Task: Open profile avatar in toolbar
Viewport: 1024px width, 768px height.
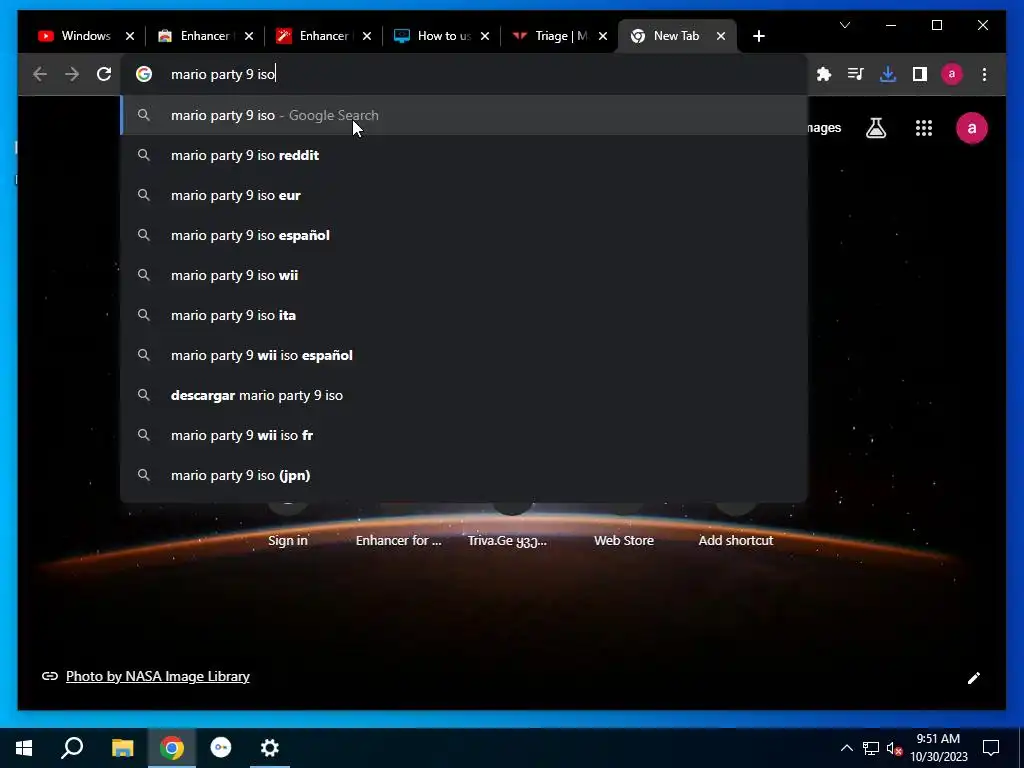Action: pos(952,74)
